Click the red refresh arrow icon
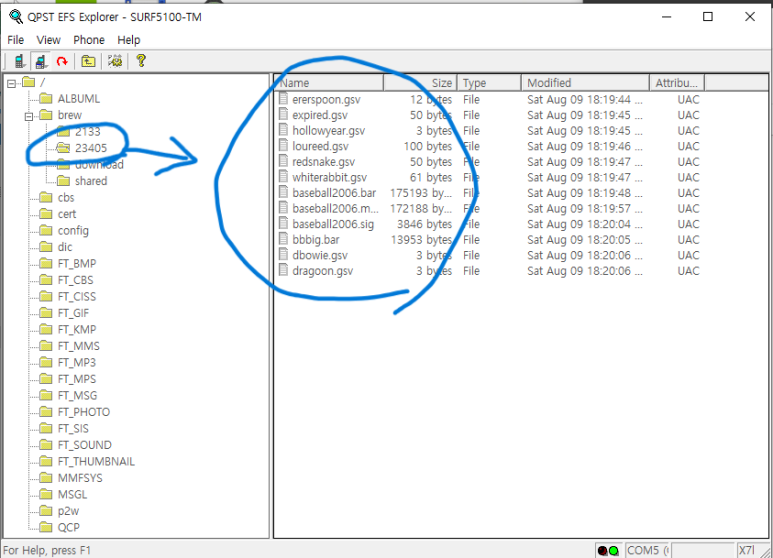Image resolution: width=773 pixels, height=558 pixels. 62,62
